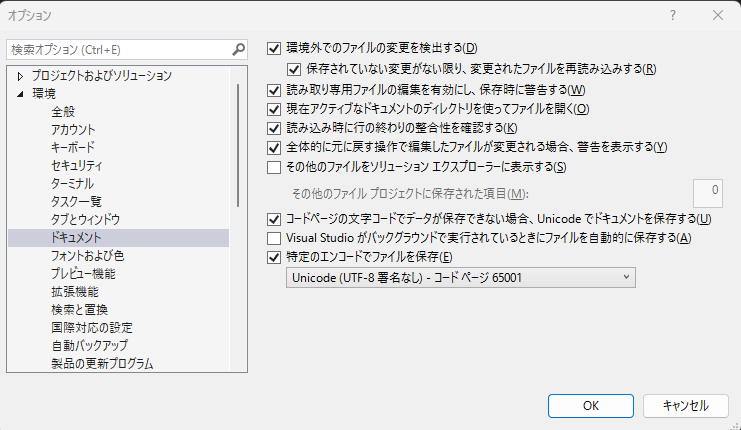Image resolution: width=741 pixels, height=430 pixels.
Task: Select フォントおよび色 in the tree
Action: pos(87,256)
